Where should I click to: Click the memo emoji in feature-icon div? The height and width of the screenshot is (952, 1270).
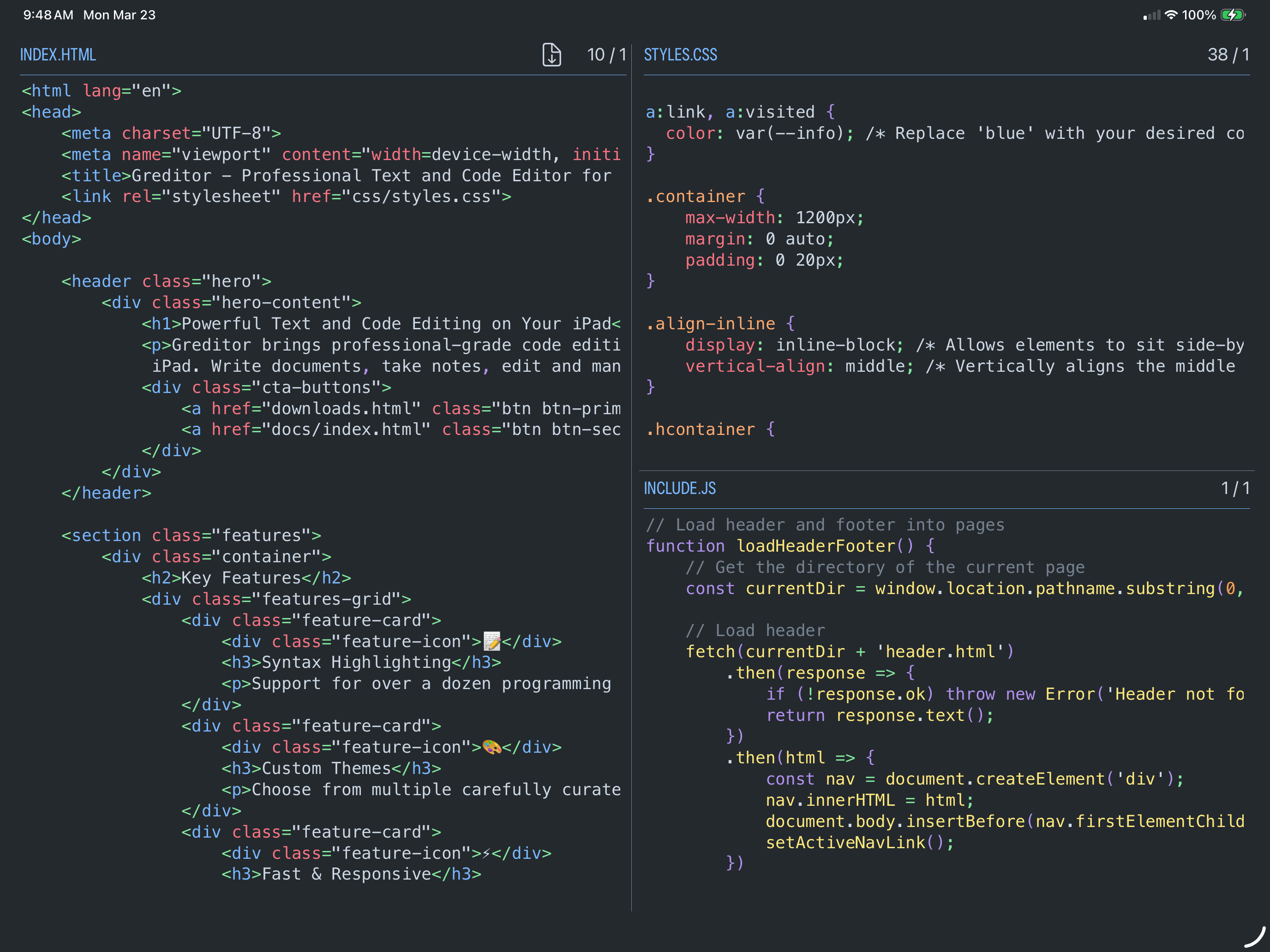[492, 642]
